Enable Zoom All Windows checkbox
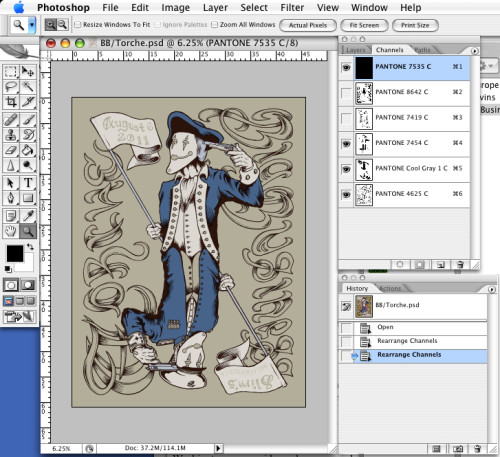This screenshot has width=500, height=457. tap(215, 25)
